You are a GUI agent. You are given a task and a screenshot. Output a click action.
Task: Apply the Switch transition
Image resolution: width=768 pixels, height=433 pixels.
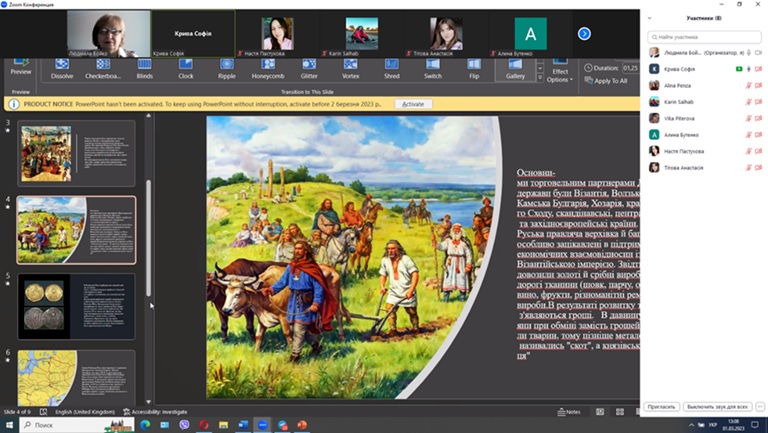click(432, 69)
